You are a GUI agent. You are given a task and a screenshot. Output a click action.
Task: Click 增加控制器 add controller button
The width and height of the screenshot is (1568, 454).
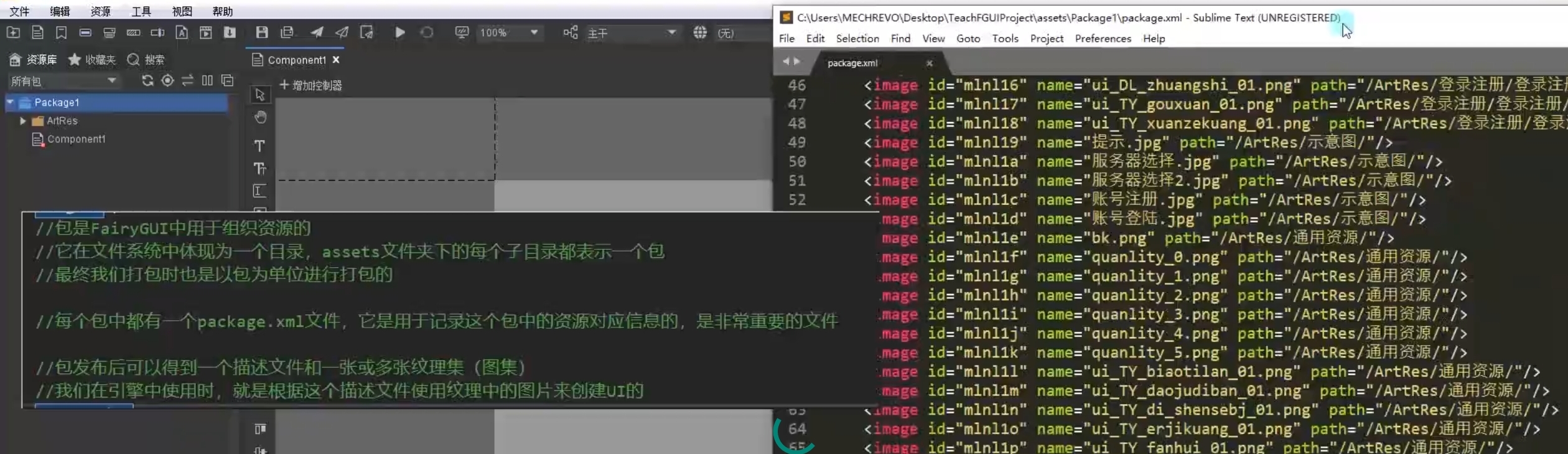[310, 85]
